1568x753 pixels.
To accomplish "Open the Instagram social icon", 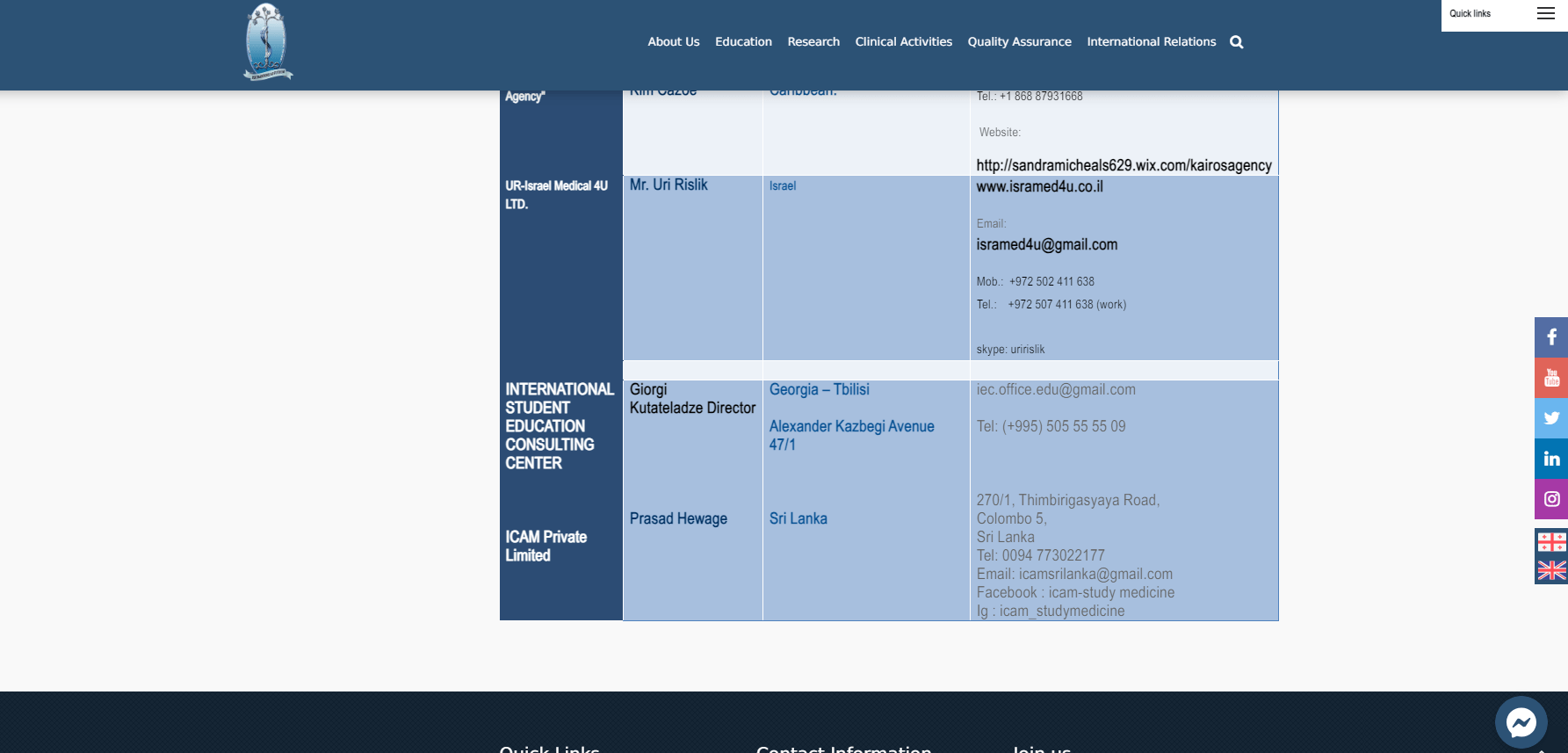I will click(x=1551, y=499).
